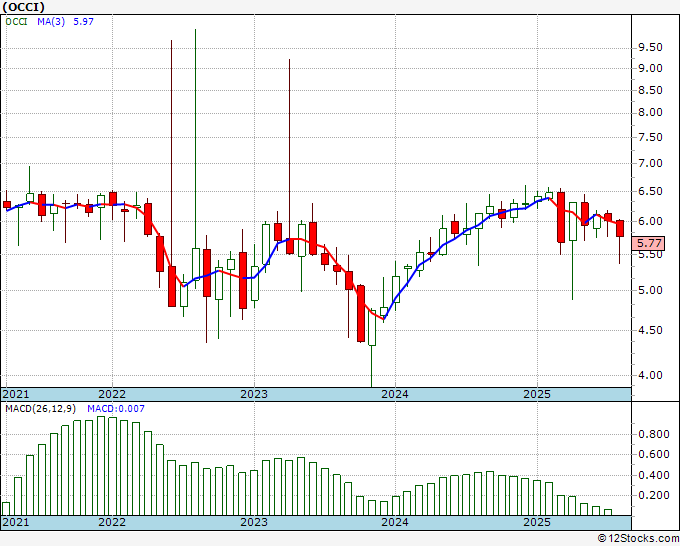Click the 5.00 price axis label
This screenshot has width=680, height=546.
650,290
